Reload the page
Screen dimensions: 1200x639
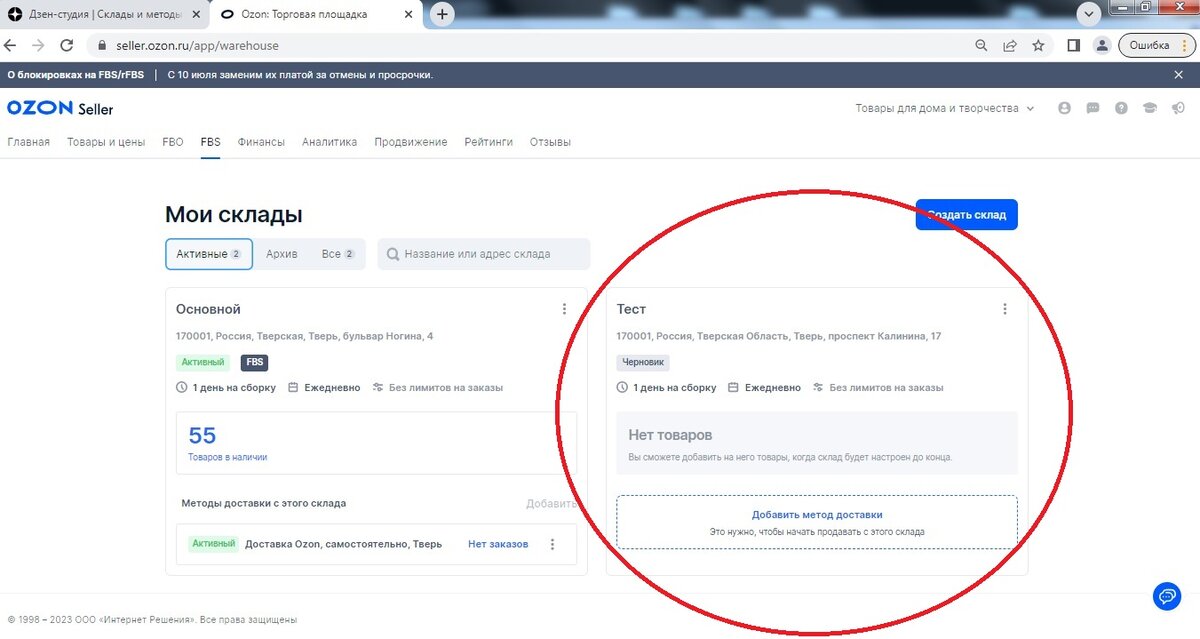tap(66, 45)
